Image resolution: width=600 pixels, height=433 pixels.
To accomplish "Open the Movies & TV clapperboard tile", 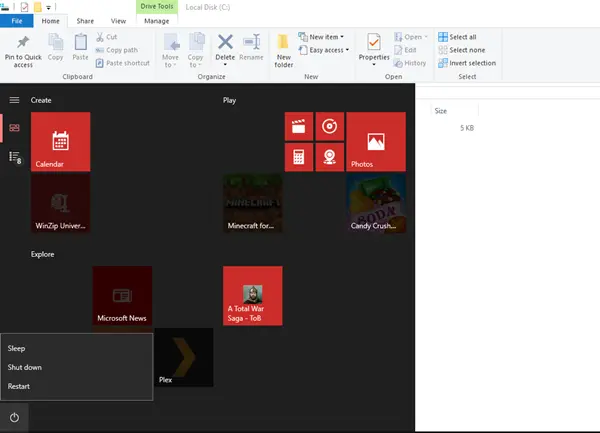I will point(298,126).
